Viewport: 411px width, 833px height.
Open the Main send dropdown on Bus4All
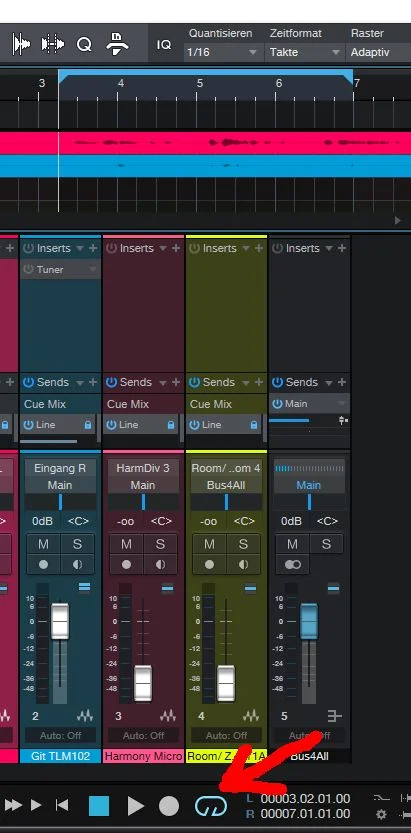click(341, 404)
